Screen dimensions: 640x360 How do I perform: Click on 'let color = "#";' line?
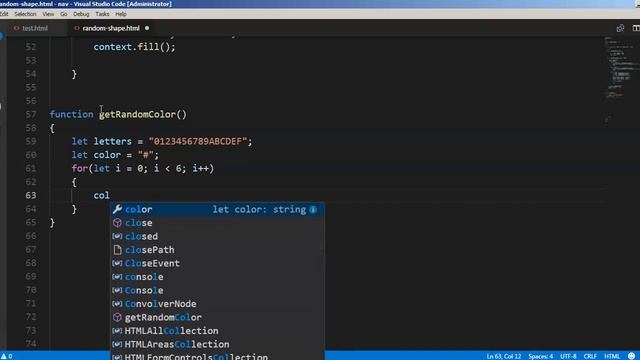pyautogui.click(x=115, y=155)
